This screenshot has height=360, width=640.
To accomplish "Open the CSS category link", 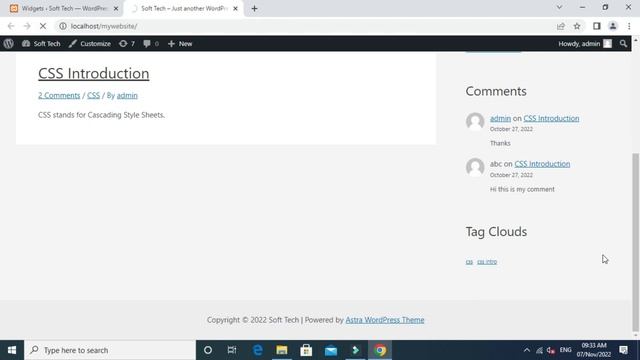I will 93,95.
